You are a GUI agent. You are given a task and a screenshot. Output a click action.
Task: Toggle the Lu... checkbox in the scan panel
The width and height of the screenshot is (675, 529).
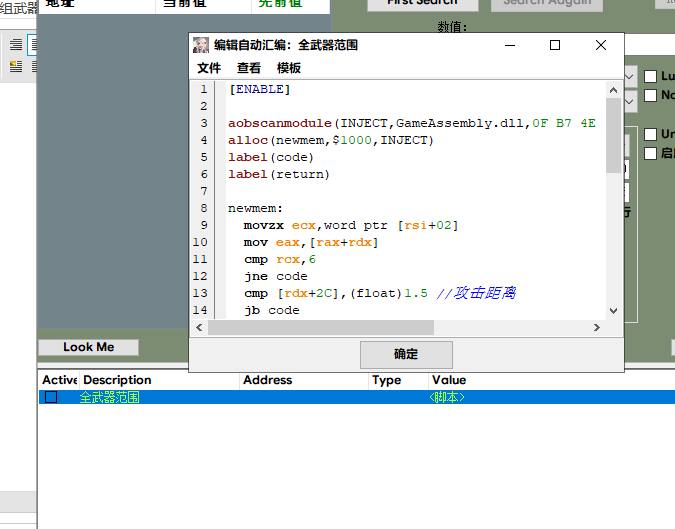coord(650,77)
